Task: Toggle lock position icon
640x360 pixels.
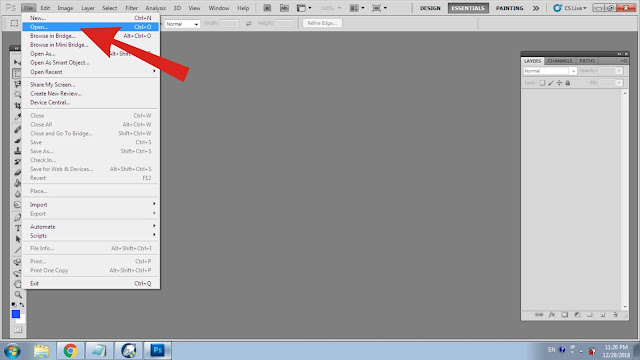Action: pos(559,83)
